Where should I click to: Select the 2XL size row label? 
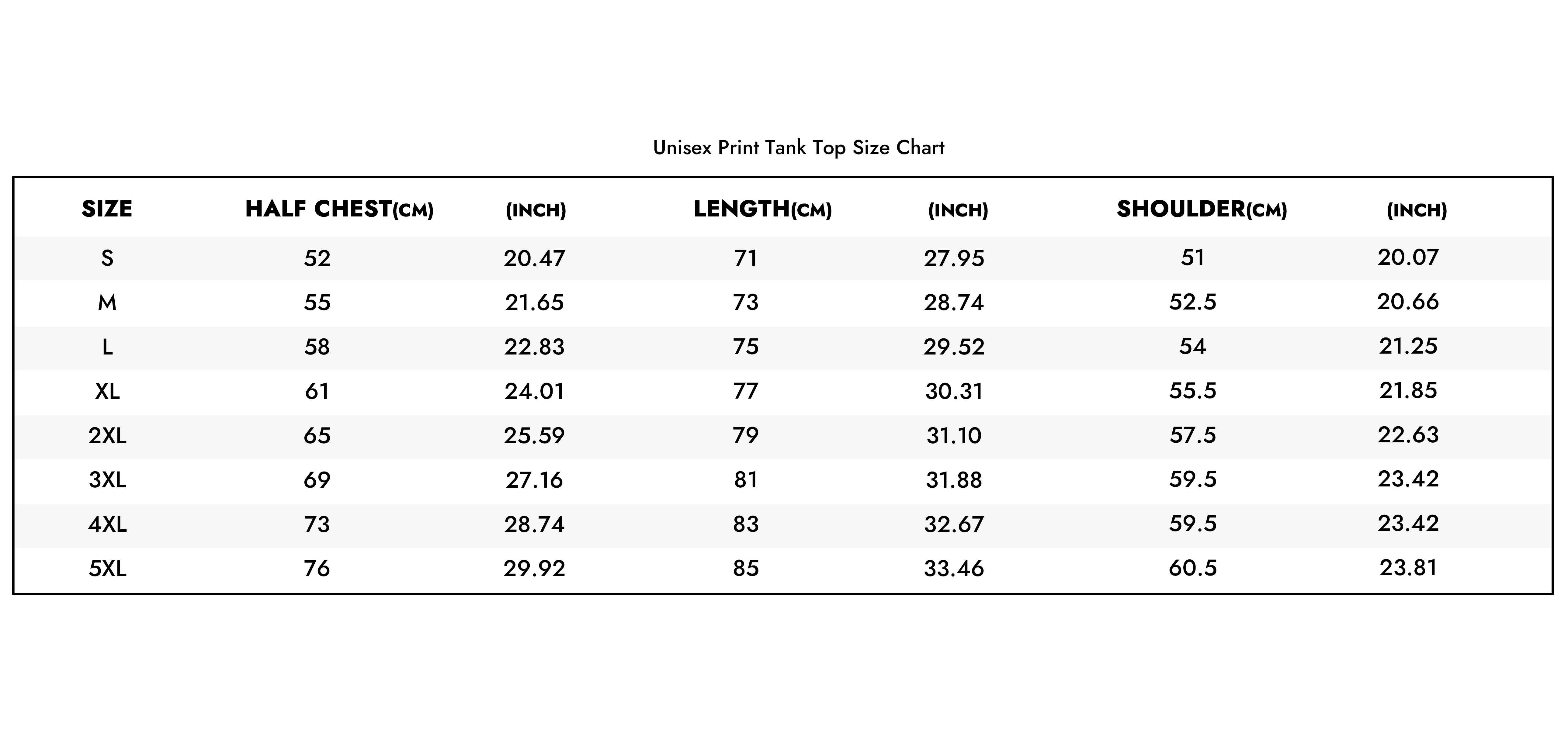click(107, 436)
